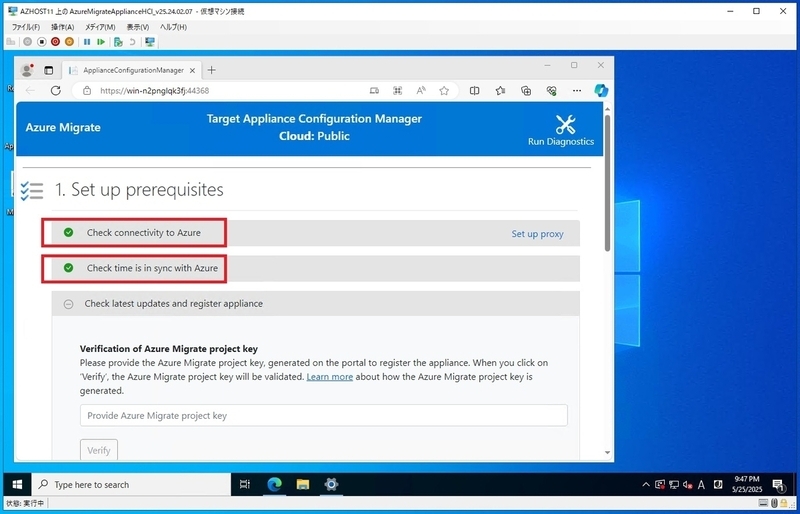Open Task View on taskbar
Screen dimensions: 800x514
point(245,484)
